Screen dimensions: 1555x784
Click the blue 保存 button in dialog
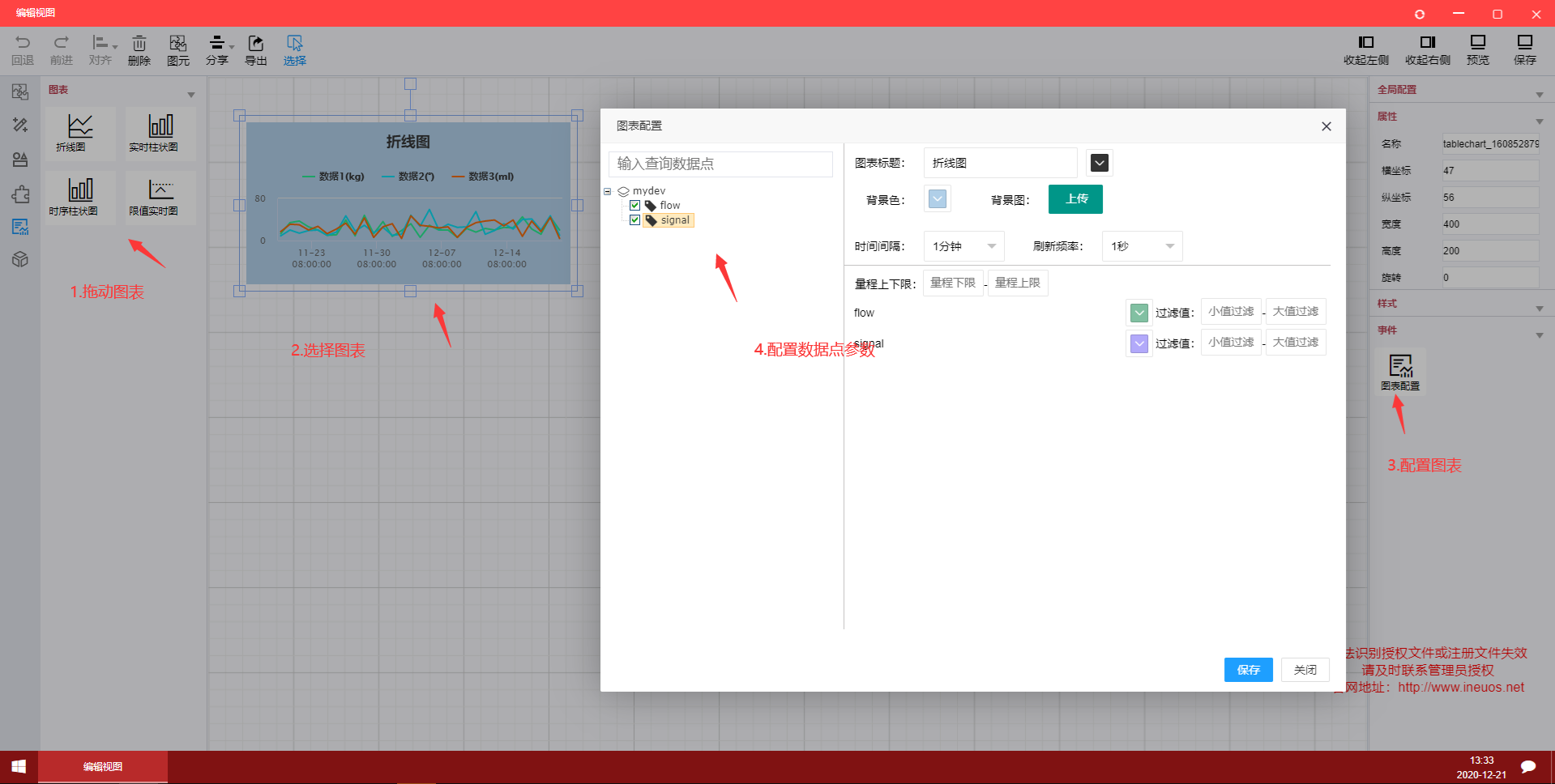click(x=1249, y=670)
